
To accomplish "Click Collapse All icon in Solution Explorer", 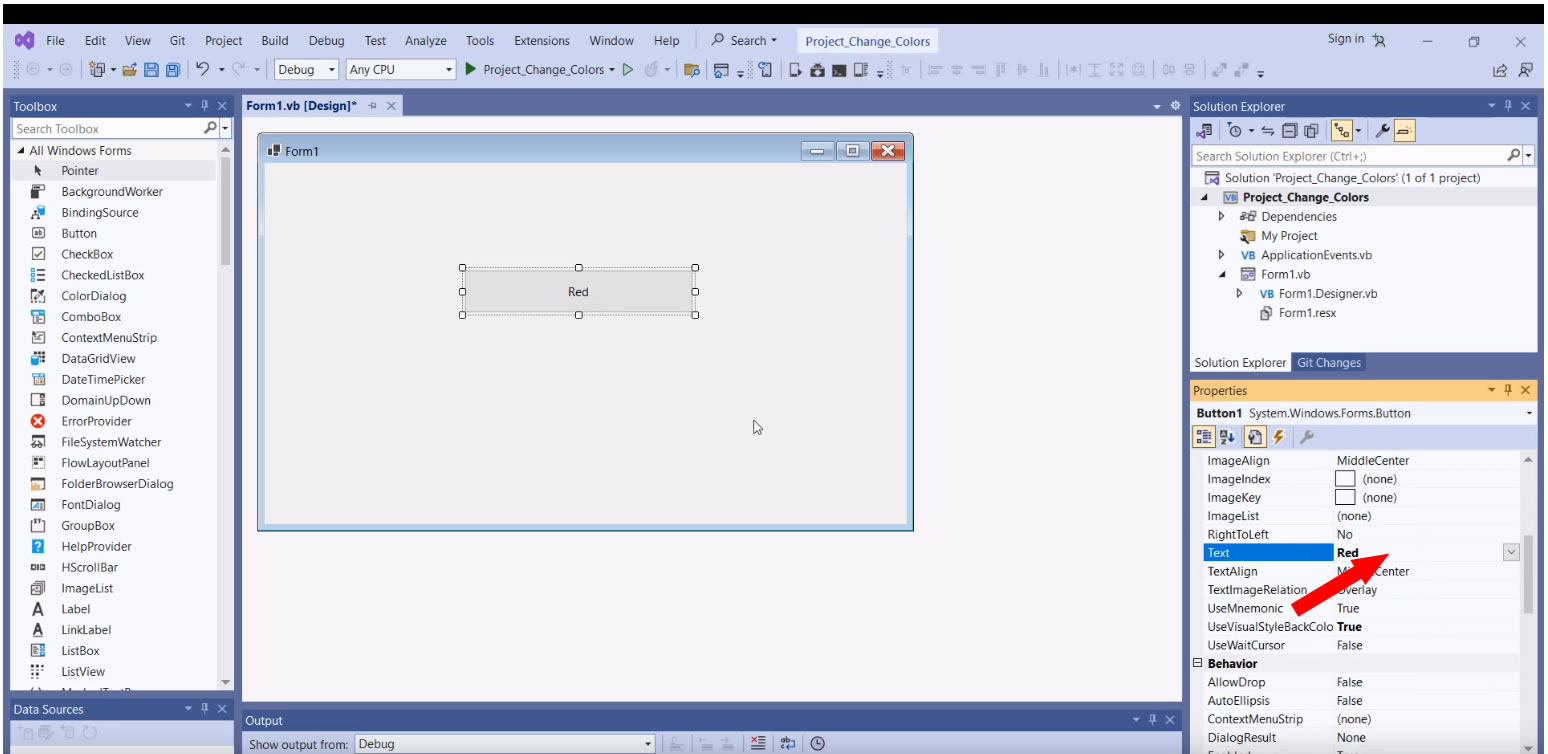I will coord(1289,131).
